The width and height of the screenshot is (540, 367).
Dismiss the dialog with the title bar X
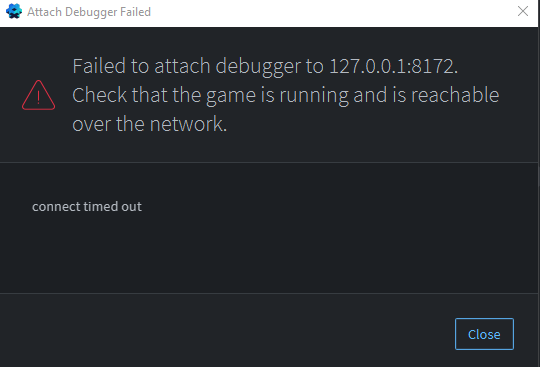[x=523, y=11]
